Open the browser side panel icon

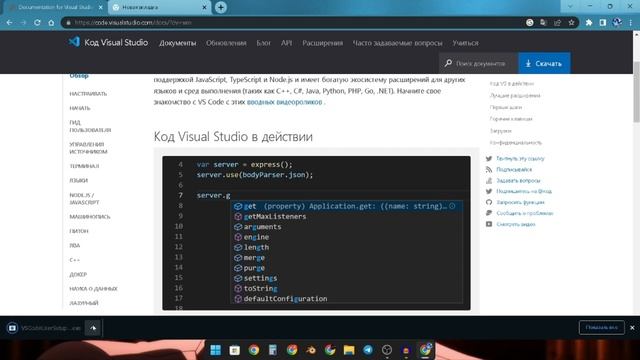click(x=602, y=22)
